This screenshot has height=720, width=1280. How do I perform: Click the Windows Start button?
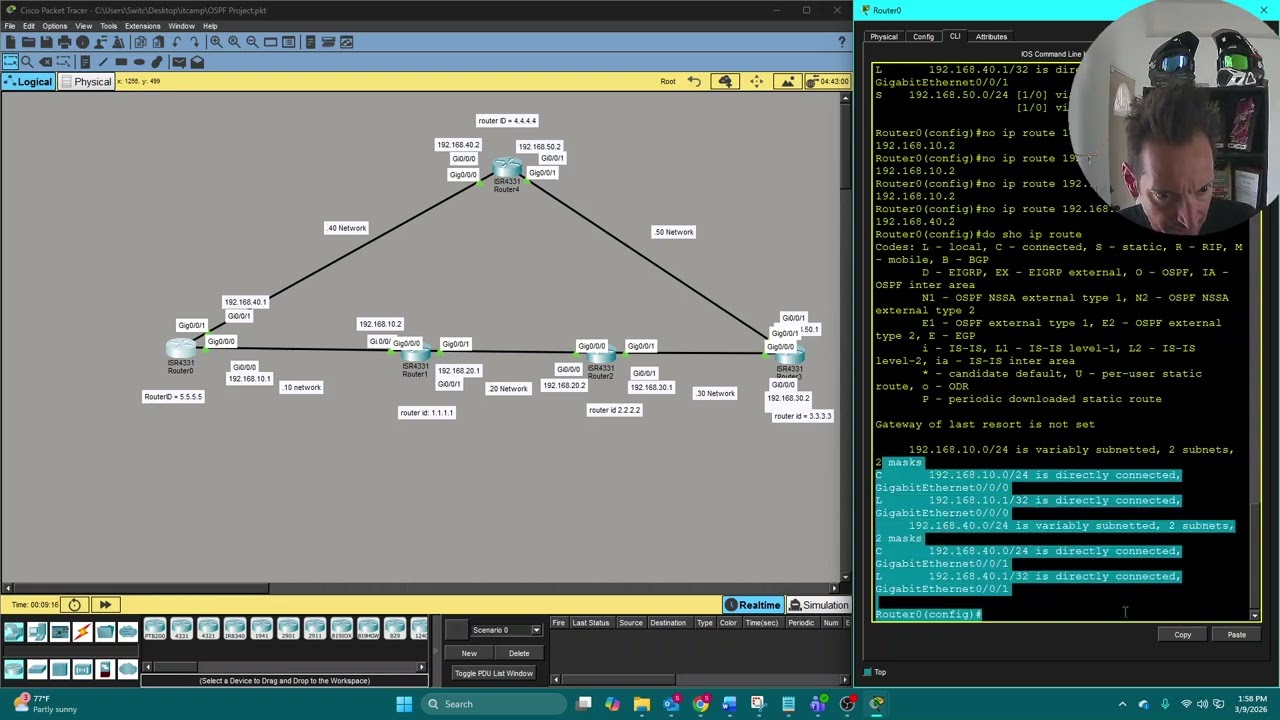tap(404, 704)
